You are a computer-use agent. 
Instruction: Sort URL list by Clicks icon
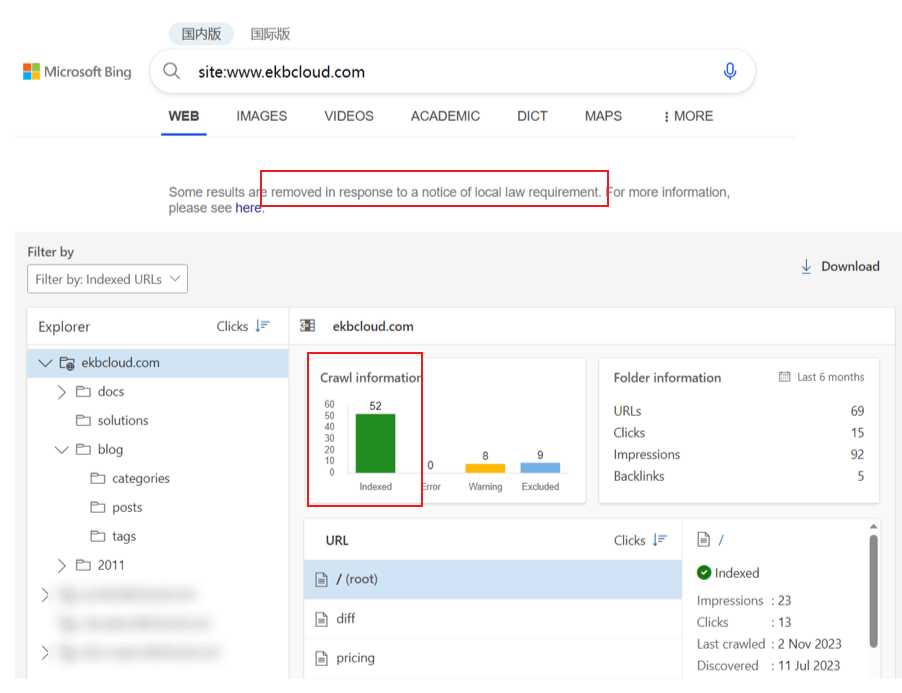pyautogui.click(x=660, y=540)
